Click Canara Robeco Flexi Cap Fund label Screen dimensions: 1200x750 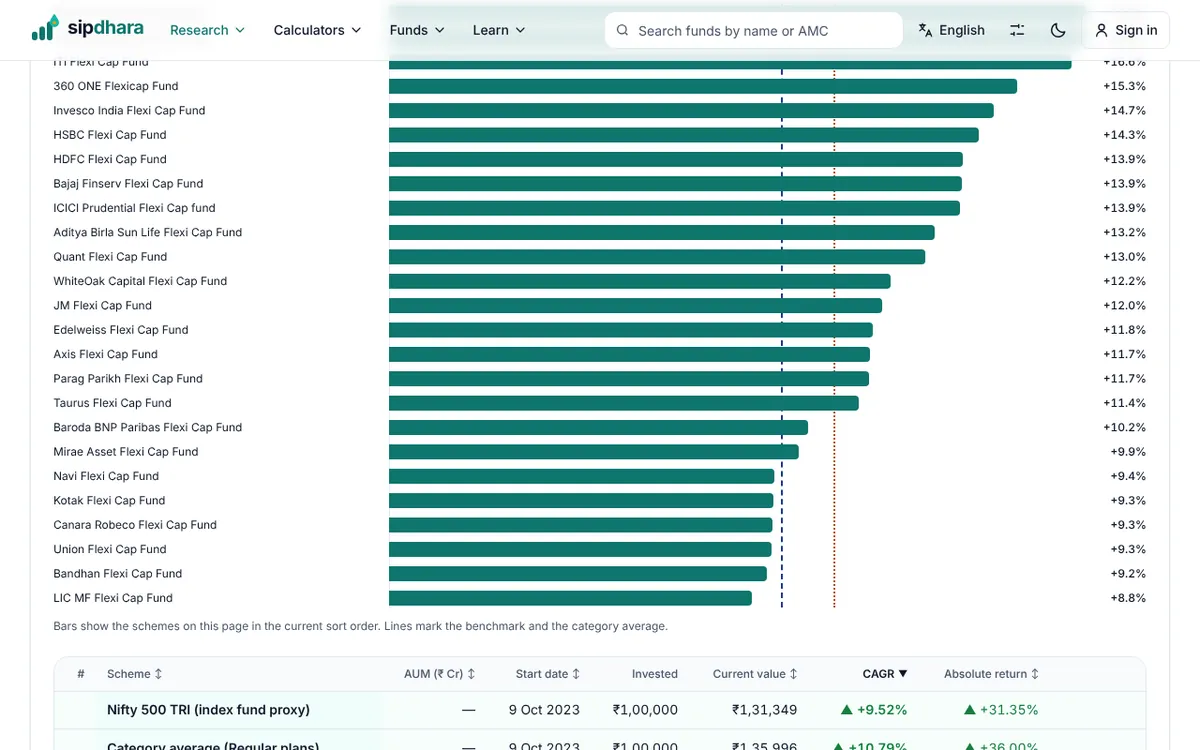(x=135, y=525)
